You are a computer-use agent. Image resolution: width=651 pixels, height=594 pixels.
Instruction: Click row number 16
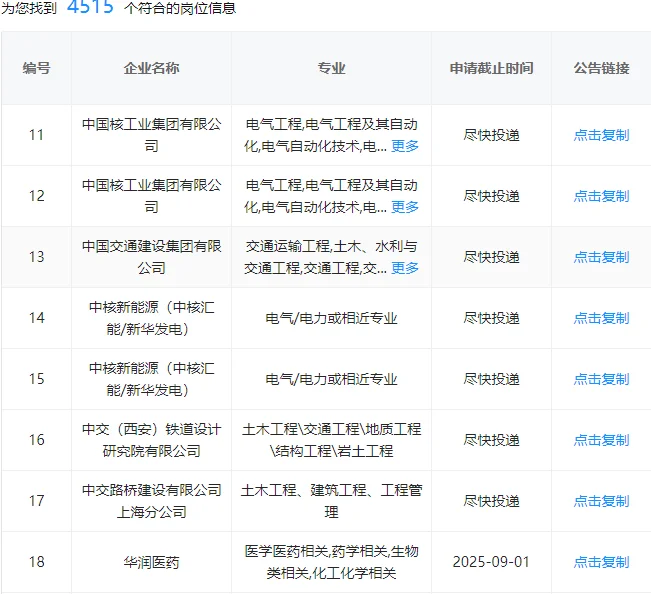(37, 440)
